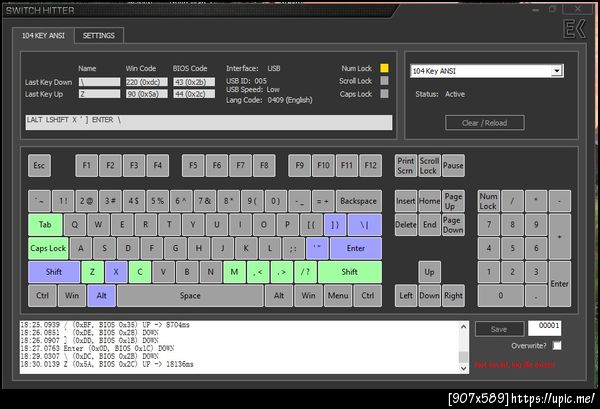Click the green Tab key tile
Screen dimensions: 600x409
(x=45, y=225)
